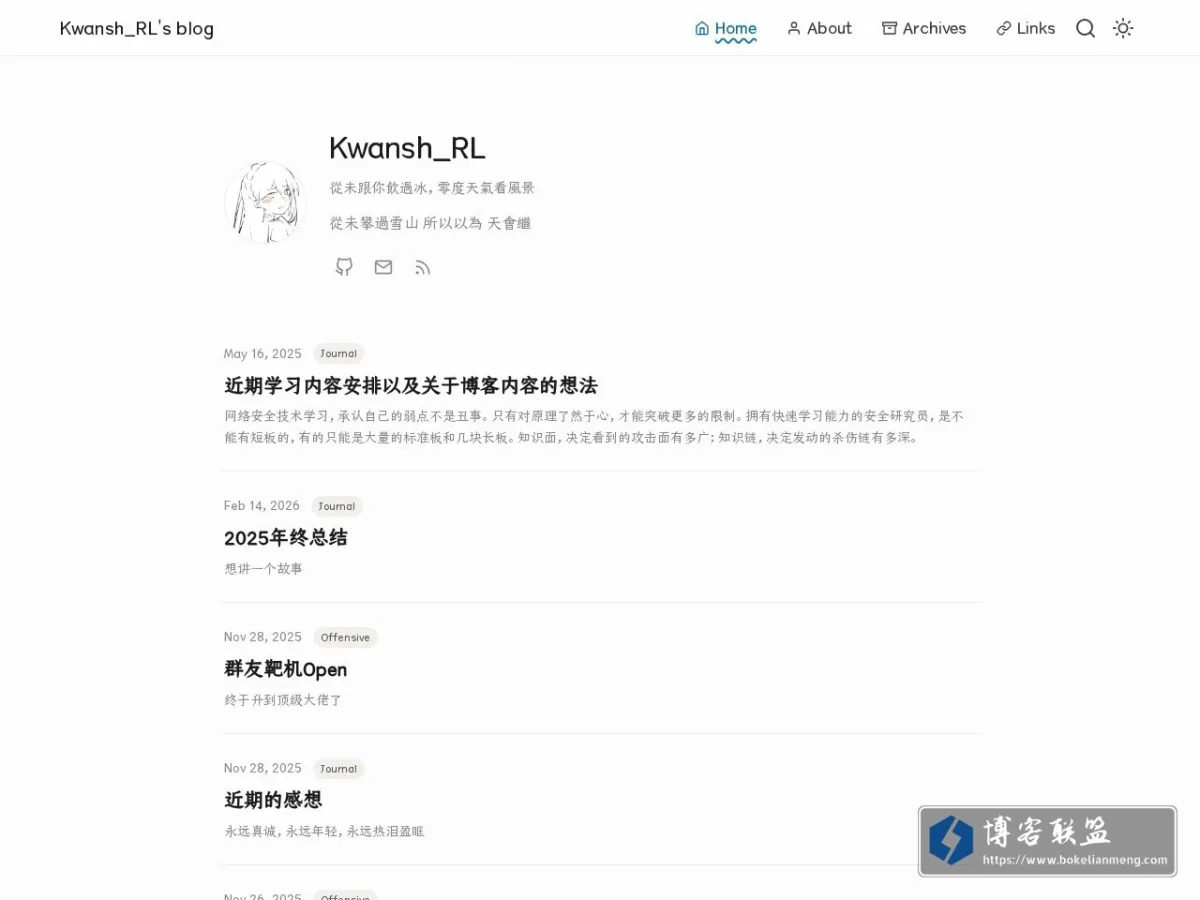This screenshot has height=900, width=1200.
Task: Open post 近期学习内容安排以及关于博客内容的想法
Action: click(x=410, y=385)
